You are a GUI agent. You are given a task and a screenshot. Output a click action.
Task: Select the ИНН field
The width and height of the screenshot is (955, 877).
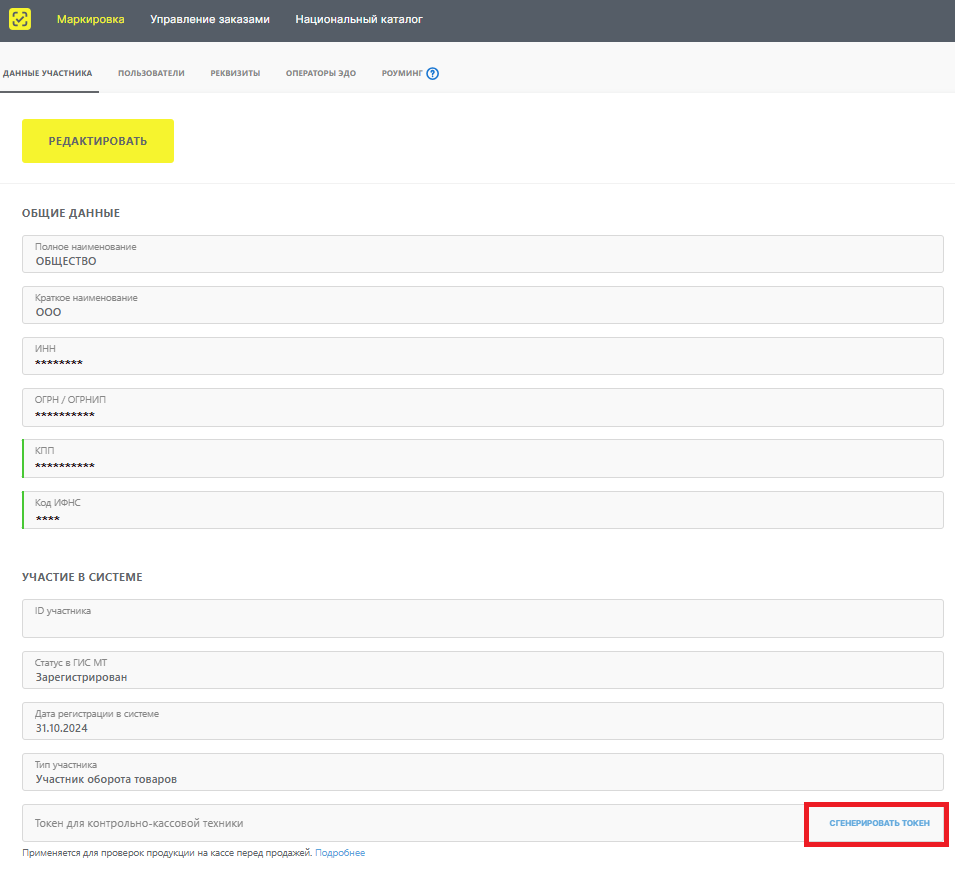tap(482, 356)
